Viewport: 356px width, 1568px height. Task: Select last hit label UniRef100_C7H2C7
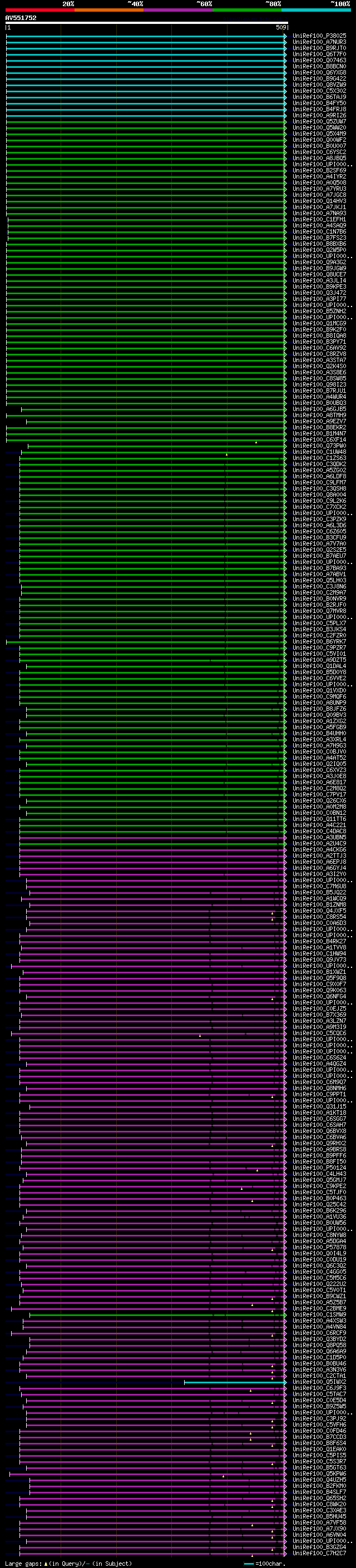pos(319,1554)
